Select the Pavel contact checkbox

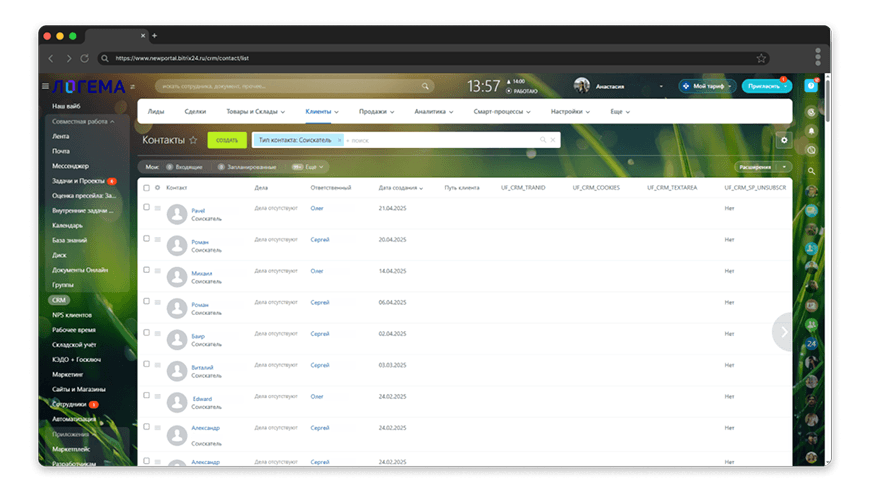(x=146, y=207)
